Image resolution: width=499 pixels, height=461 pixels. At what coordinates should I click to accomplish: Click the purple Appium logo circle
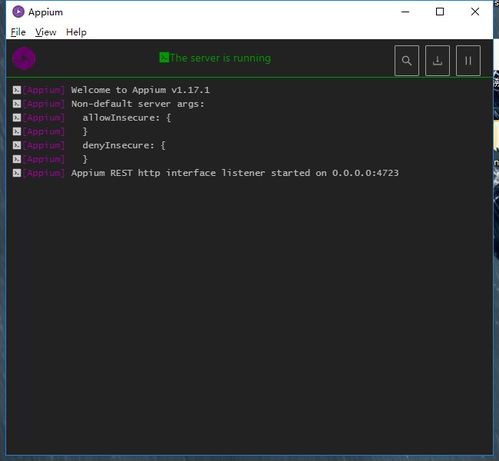pyautogui.click(x=24, y=58)
